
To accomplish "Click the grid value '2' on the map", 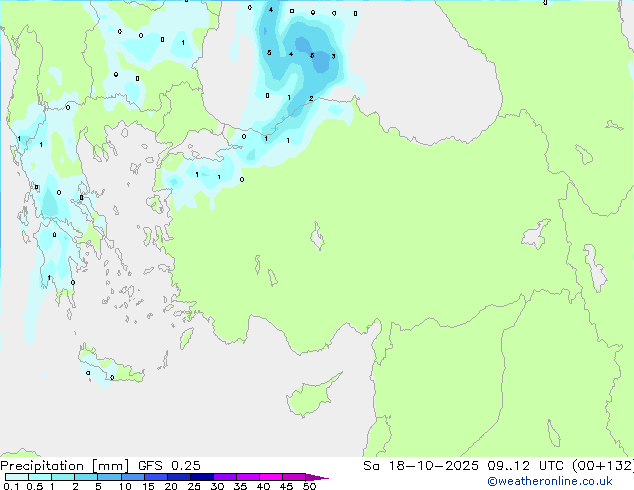I will tap(311, 98).
